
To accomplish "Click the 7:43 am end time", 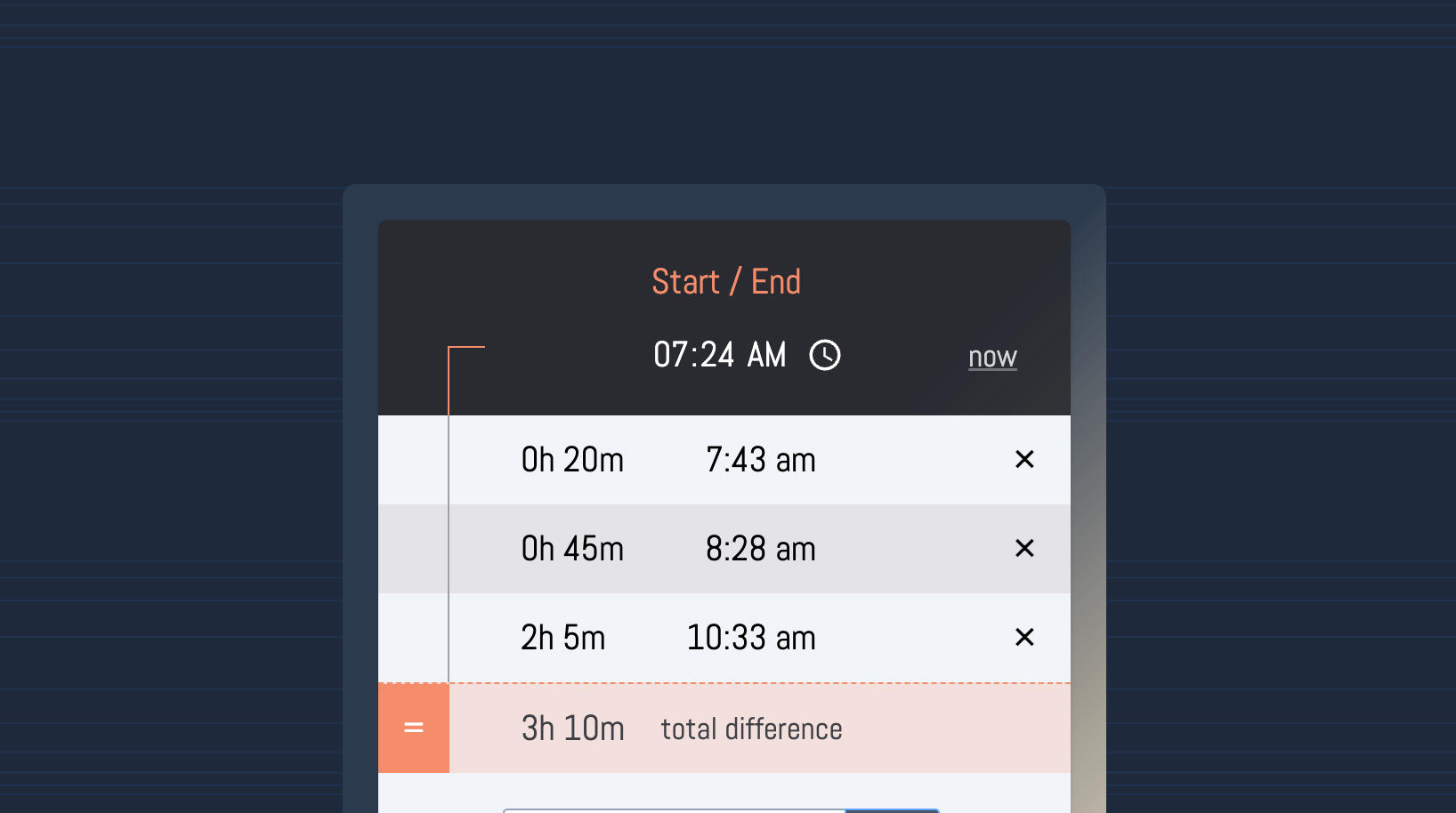I will tap(760, 460).
